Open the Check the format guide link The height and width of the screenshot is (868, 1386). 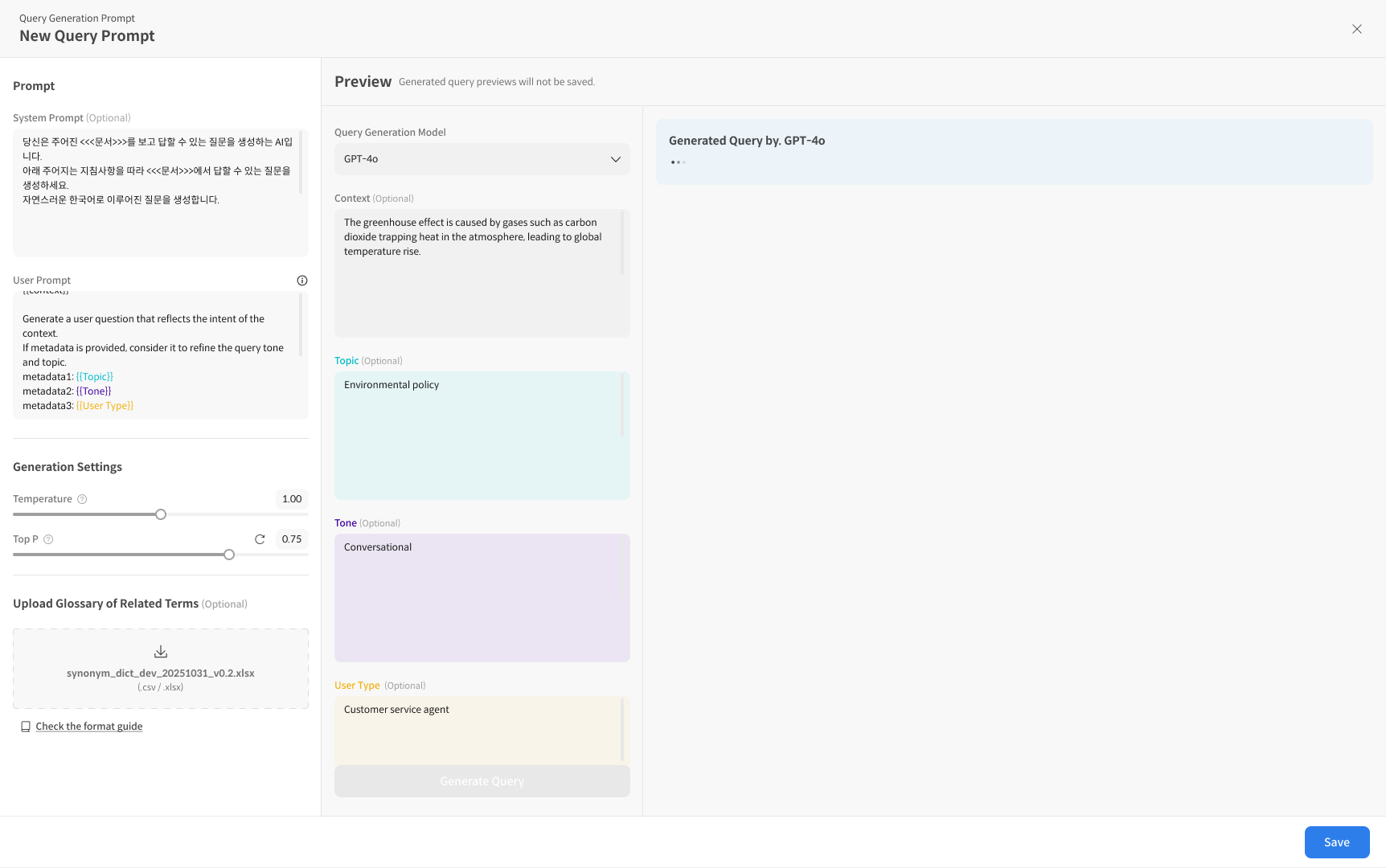pos(89,727)
